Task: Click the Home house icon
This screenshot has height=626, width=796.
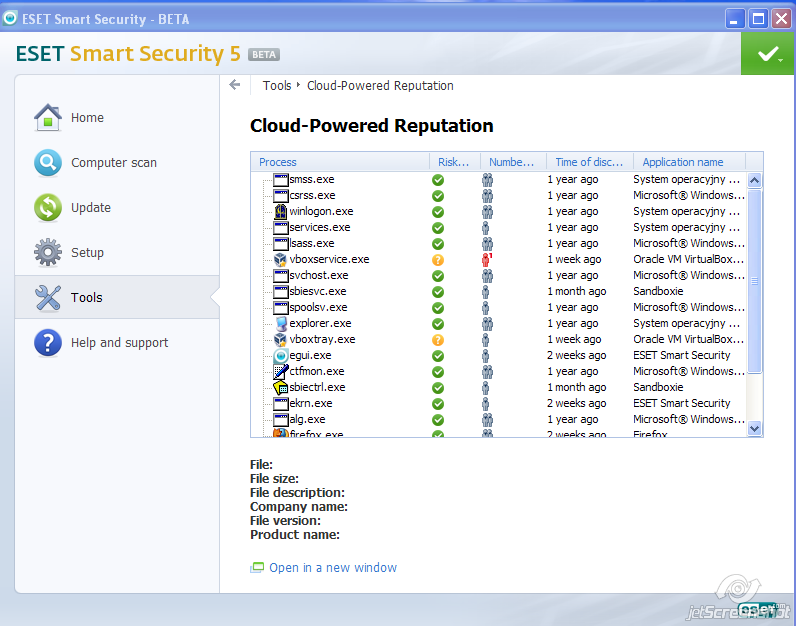Action: click(x=48, y=117)
